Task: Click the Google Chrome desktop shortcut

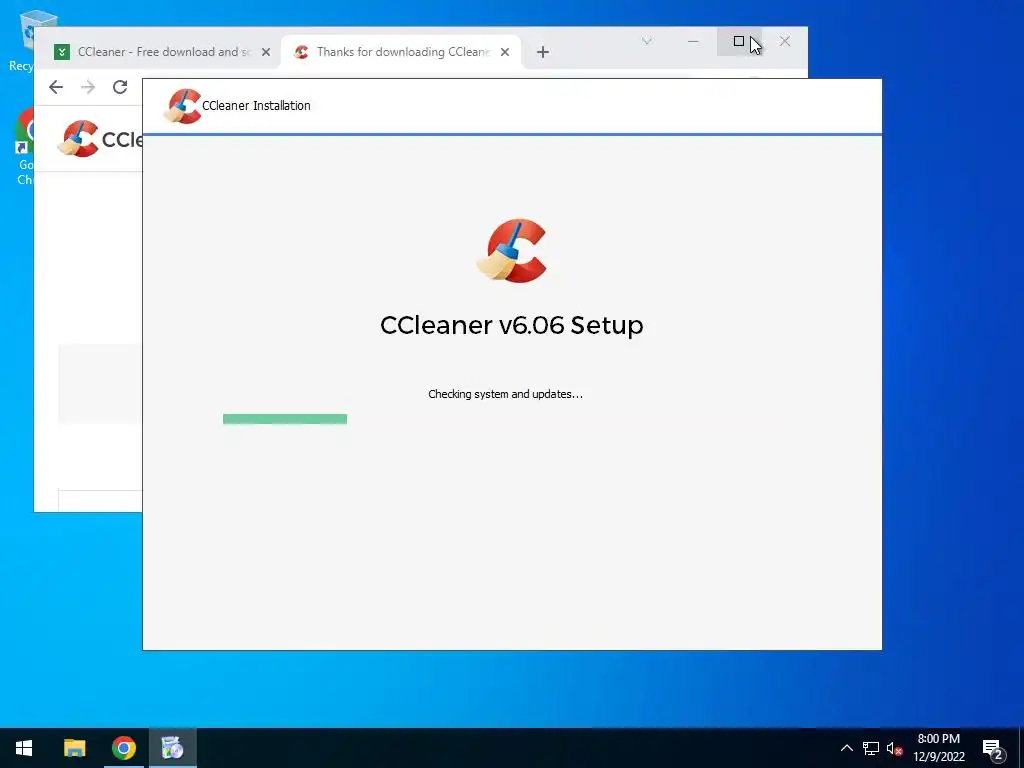Action: (x=24, y=147)
